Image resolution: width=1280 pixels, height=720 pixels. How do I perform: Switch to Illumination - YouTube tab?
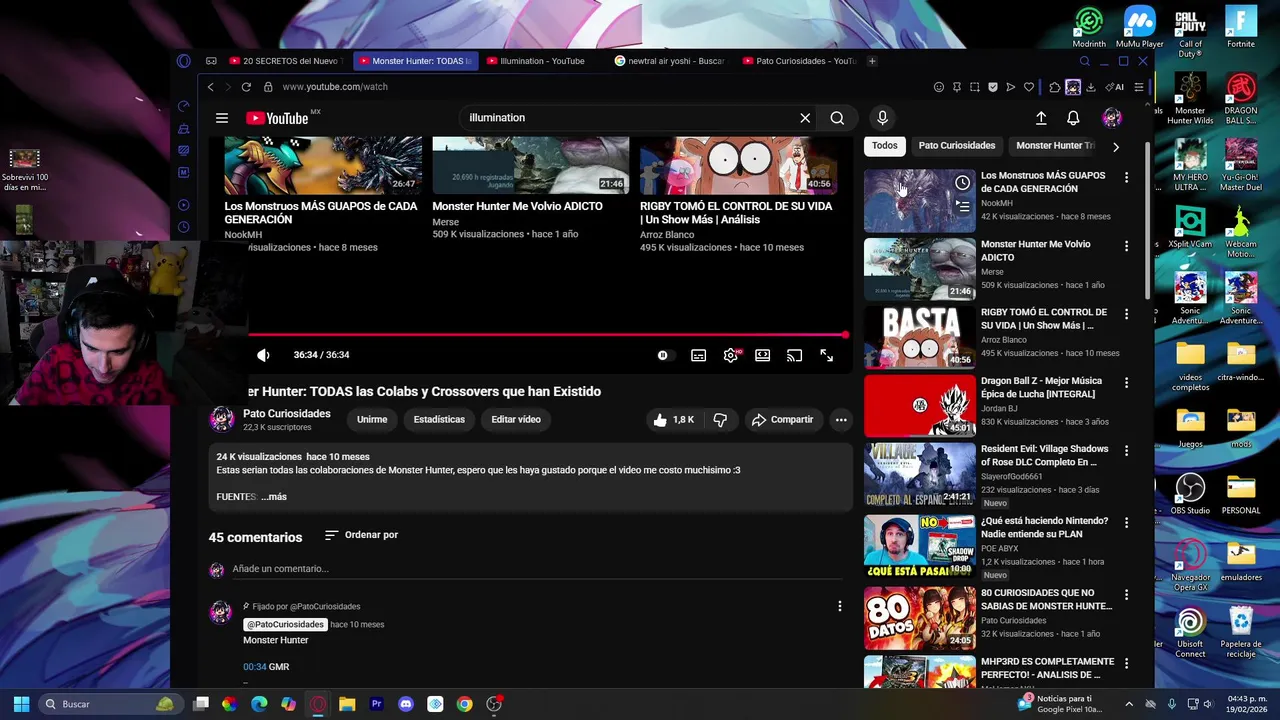[x=542, y=61]
